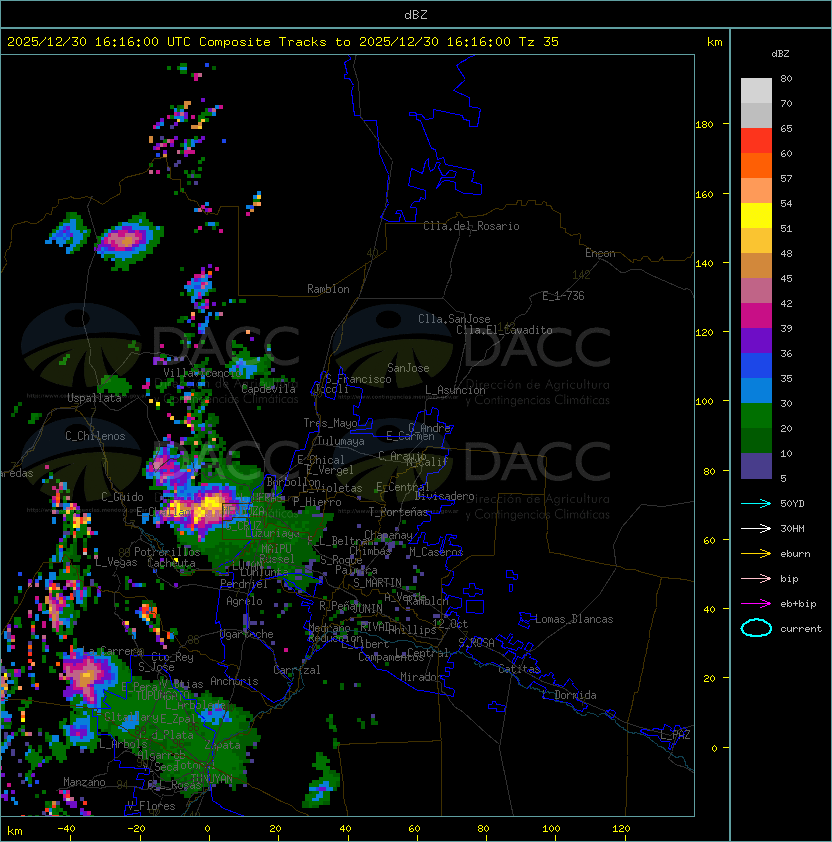Click the Composite Tracks timestamp header

283,42
